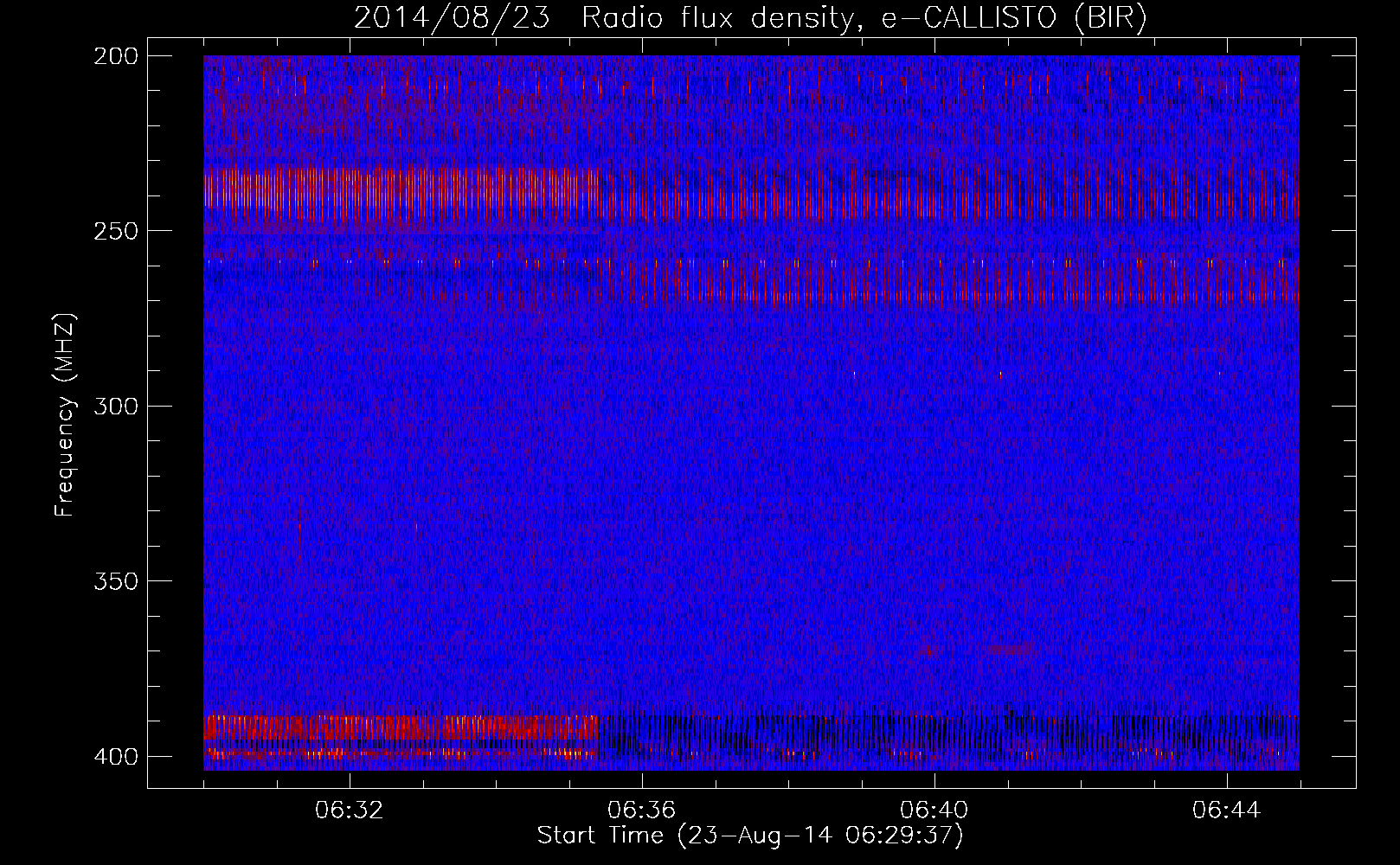The image size is (1400, 865).
Task: Click the plot title '2014/08/23 Radio flux density'
Action: coord(751,18)
